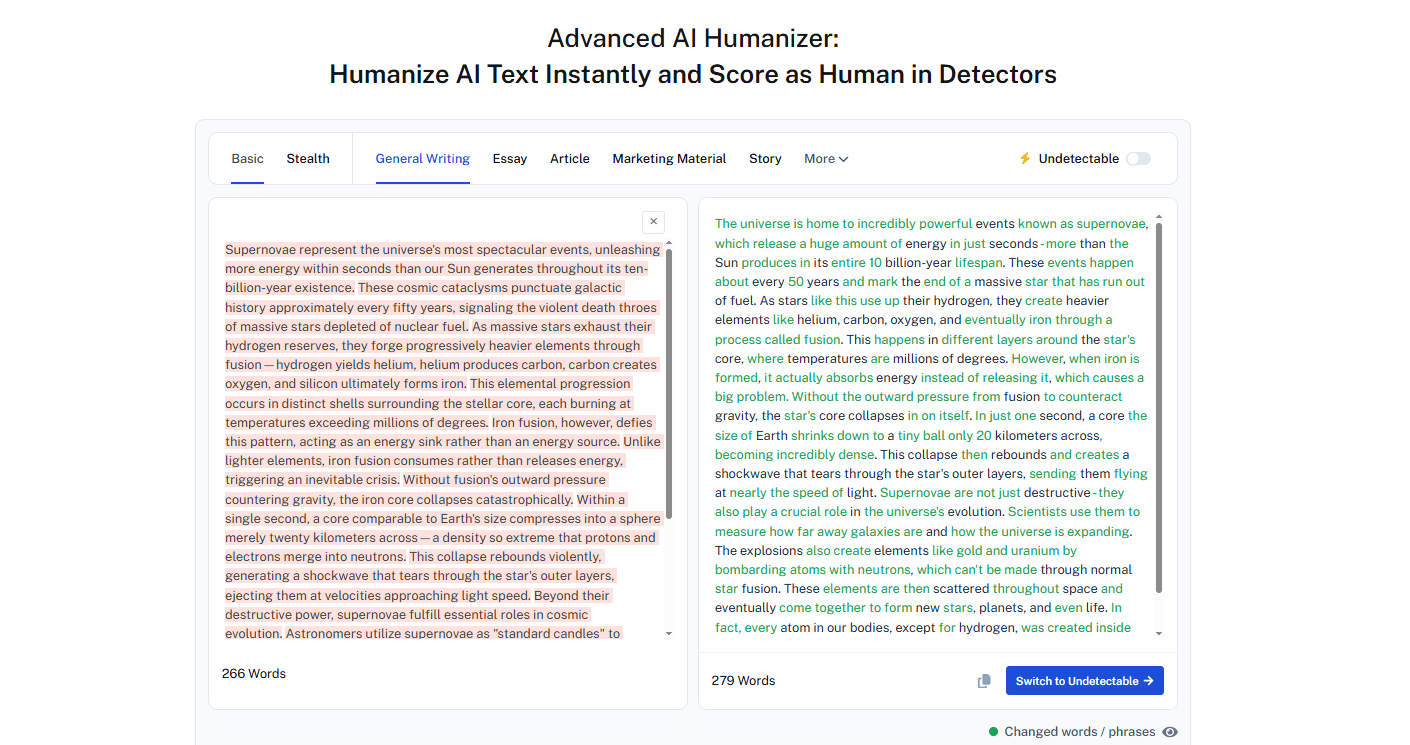1410x745 pixels.
Task: Click the output panel scroll up arrow
Action: click(x=1159, y=216)
